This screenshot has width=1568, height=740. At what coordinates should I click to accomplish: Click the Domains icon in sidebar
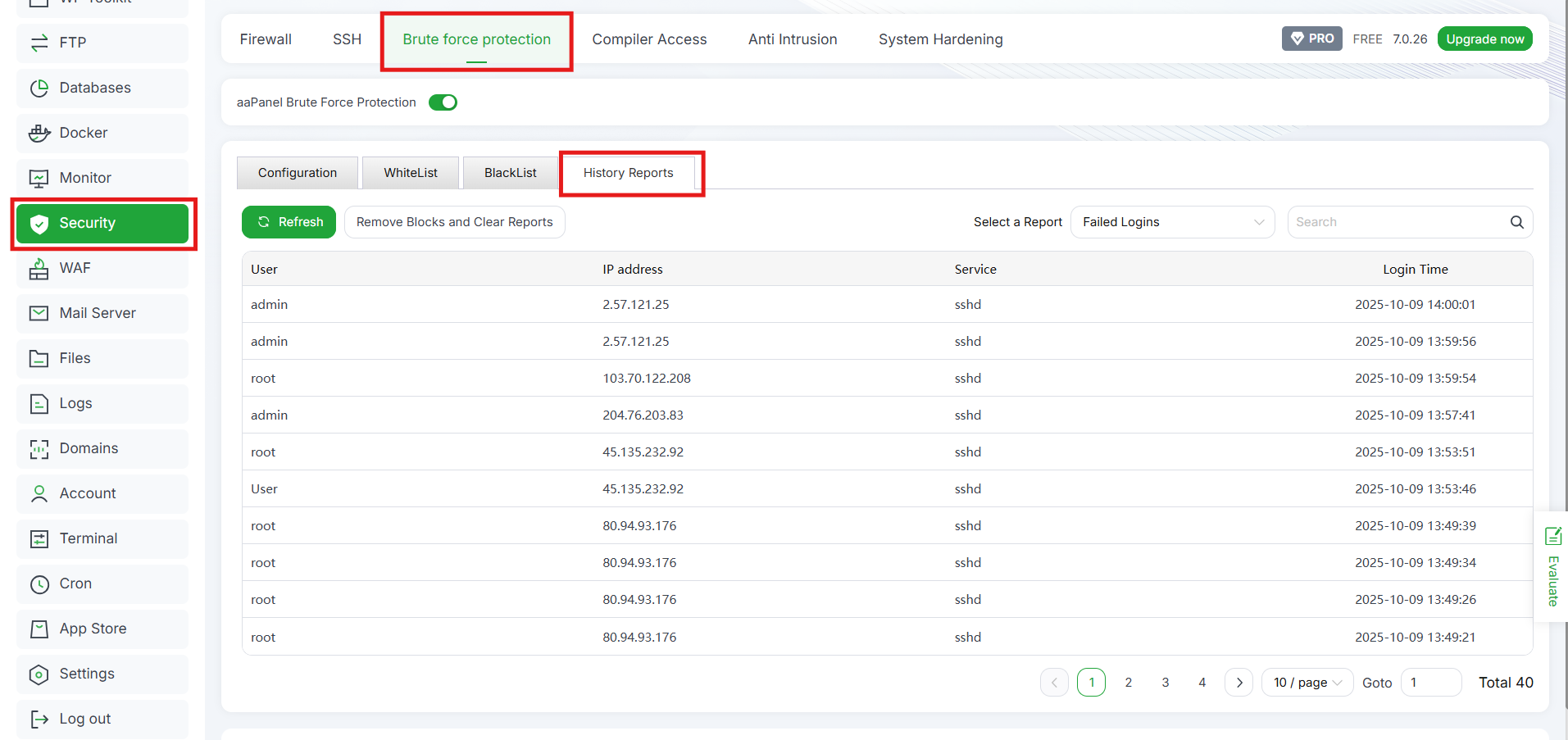click(39, 448)
